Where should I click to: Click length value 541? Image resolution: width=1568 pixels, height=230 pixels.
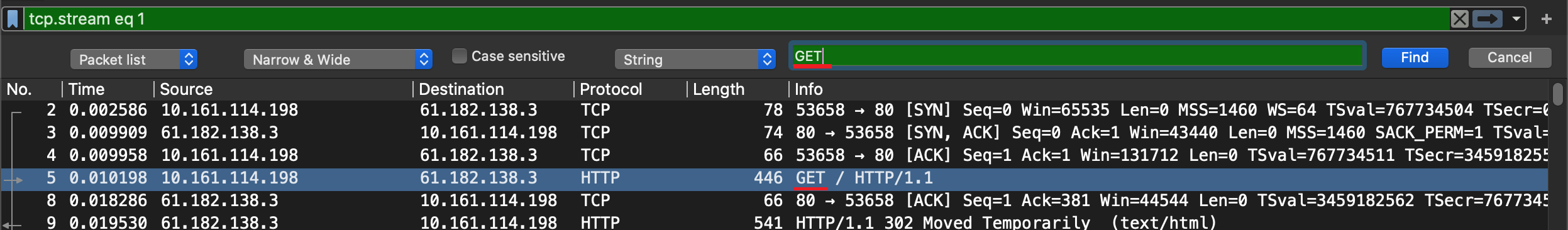tap(768, 222)
